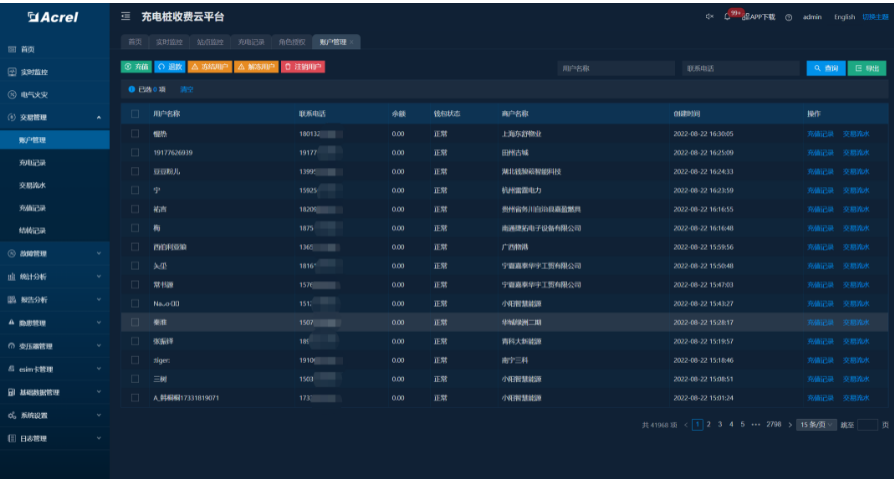Open notifications bell with 99+ badge

(727, 17)
